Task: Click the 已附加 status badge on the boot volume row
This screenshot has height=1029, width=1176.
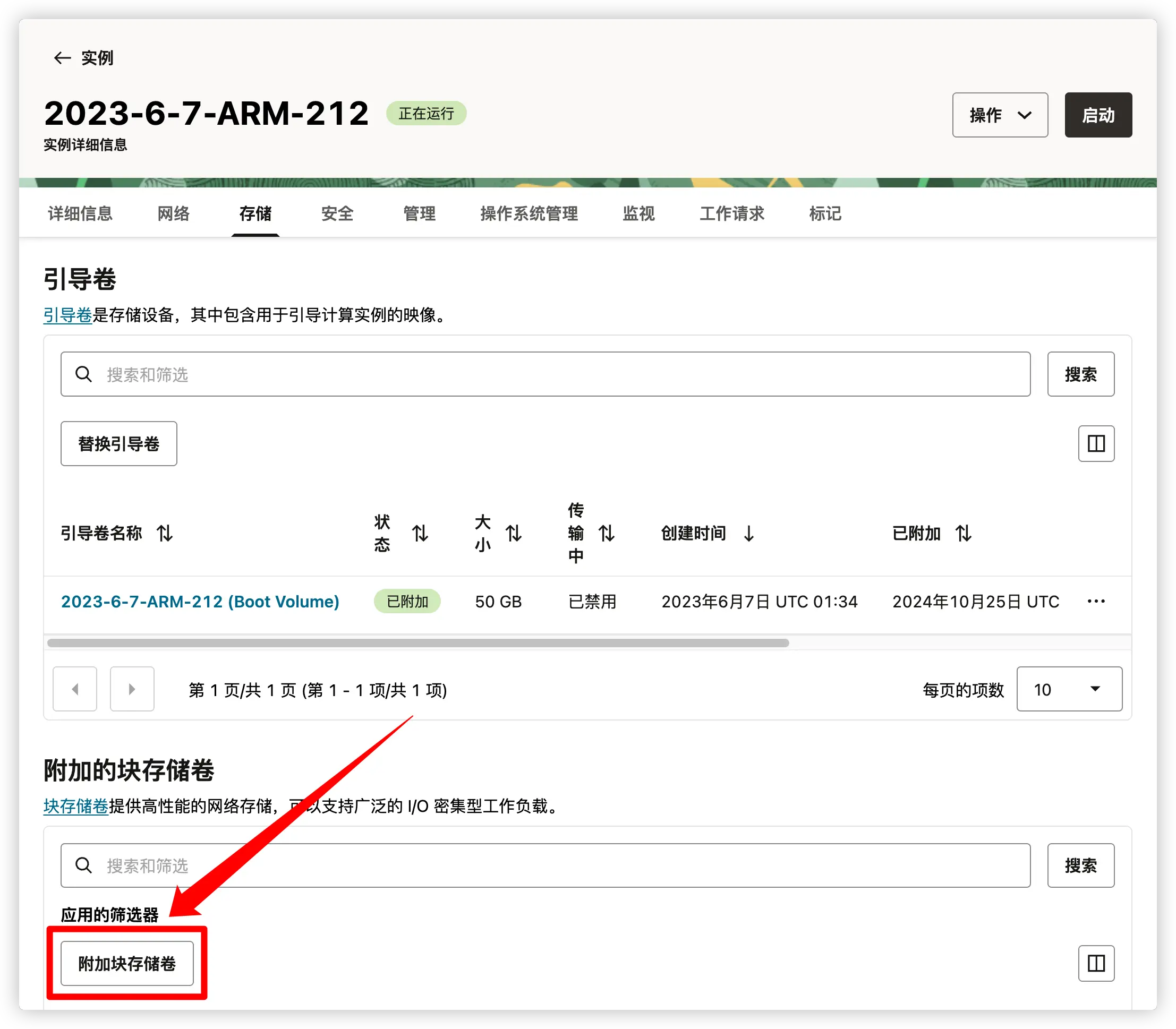Action: (407, 601)
